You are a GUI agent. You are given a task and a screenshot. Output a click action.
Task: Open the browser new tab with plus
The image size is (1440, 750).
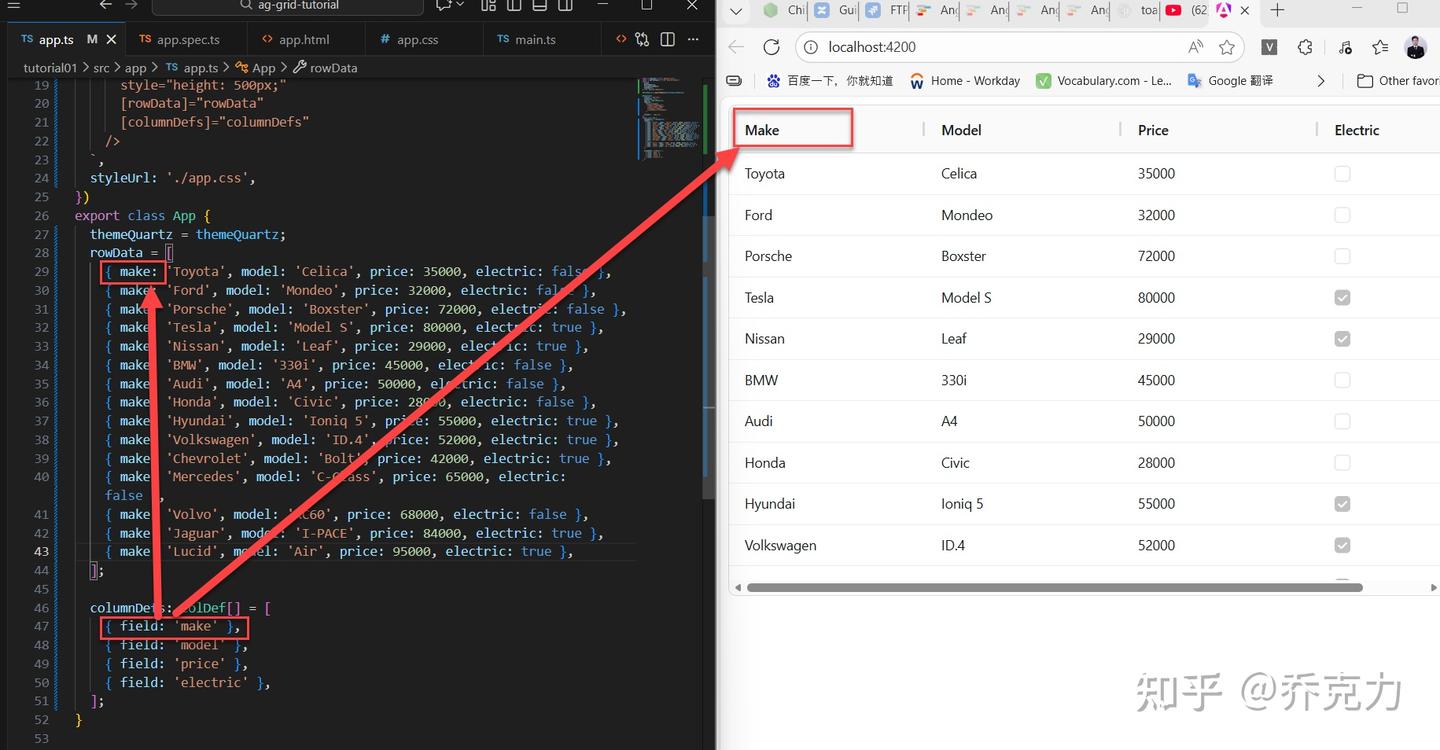point(1277,10)
